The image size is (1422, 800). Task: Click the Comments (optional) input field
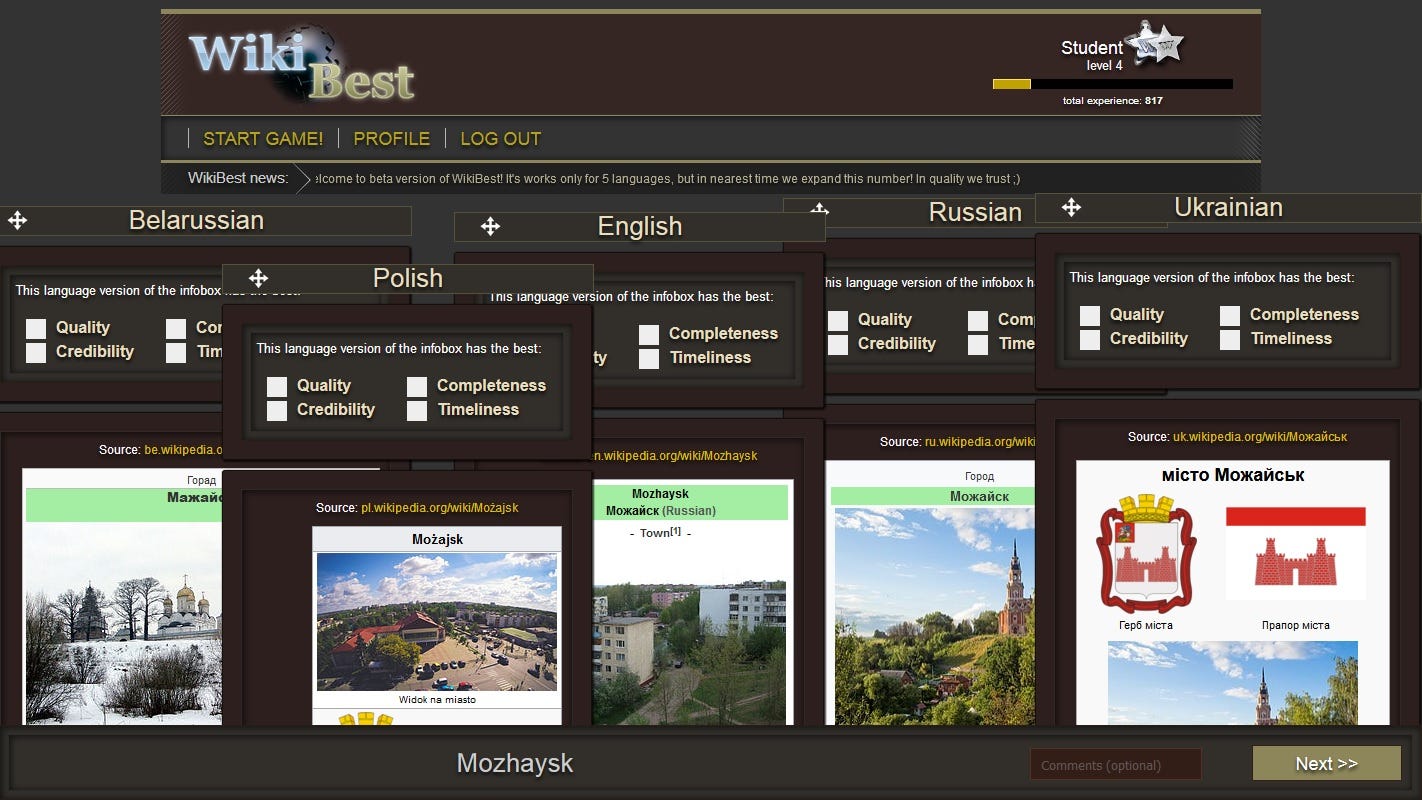[x=1115, y=765]
